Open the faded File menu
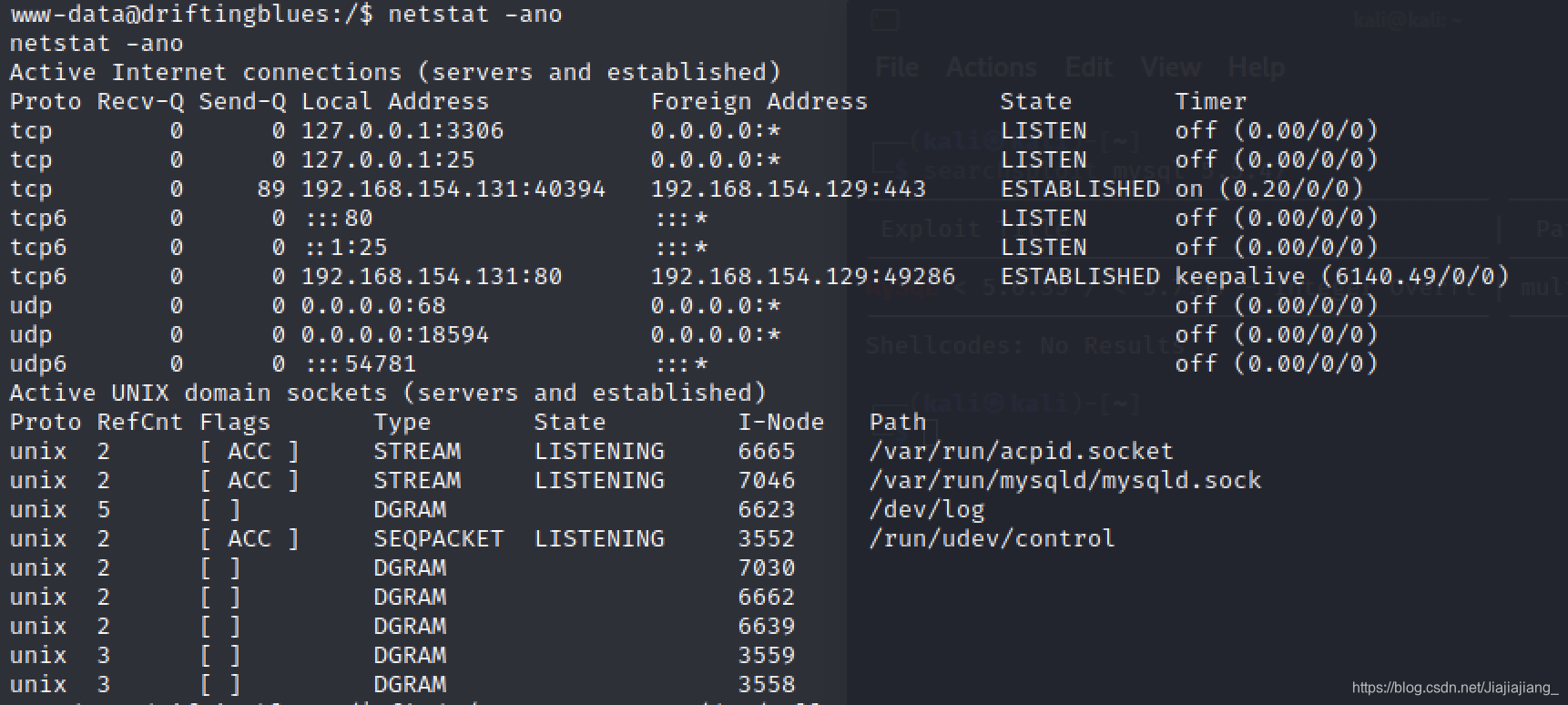The height and width of the screenshot is (705, 1568). click(x=897, y=67)
